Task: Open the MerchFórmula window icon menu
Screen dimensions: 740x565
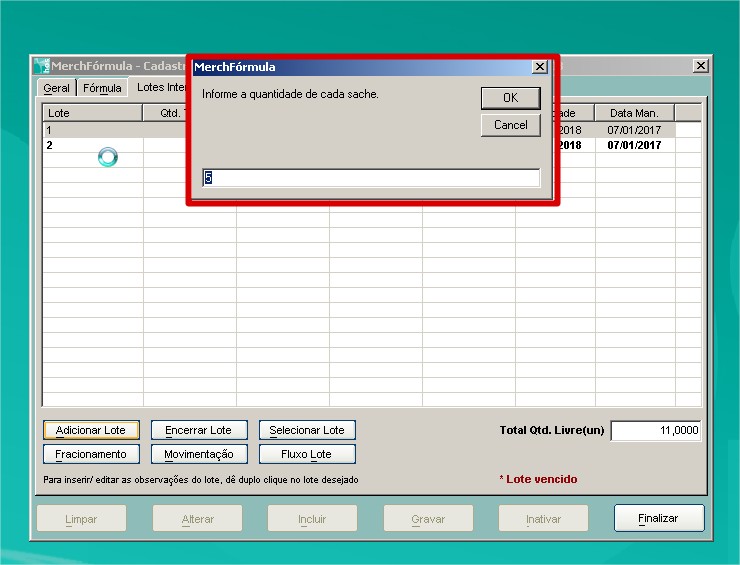Action: click(x=41, y=66)
